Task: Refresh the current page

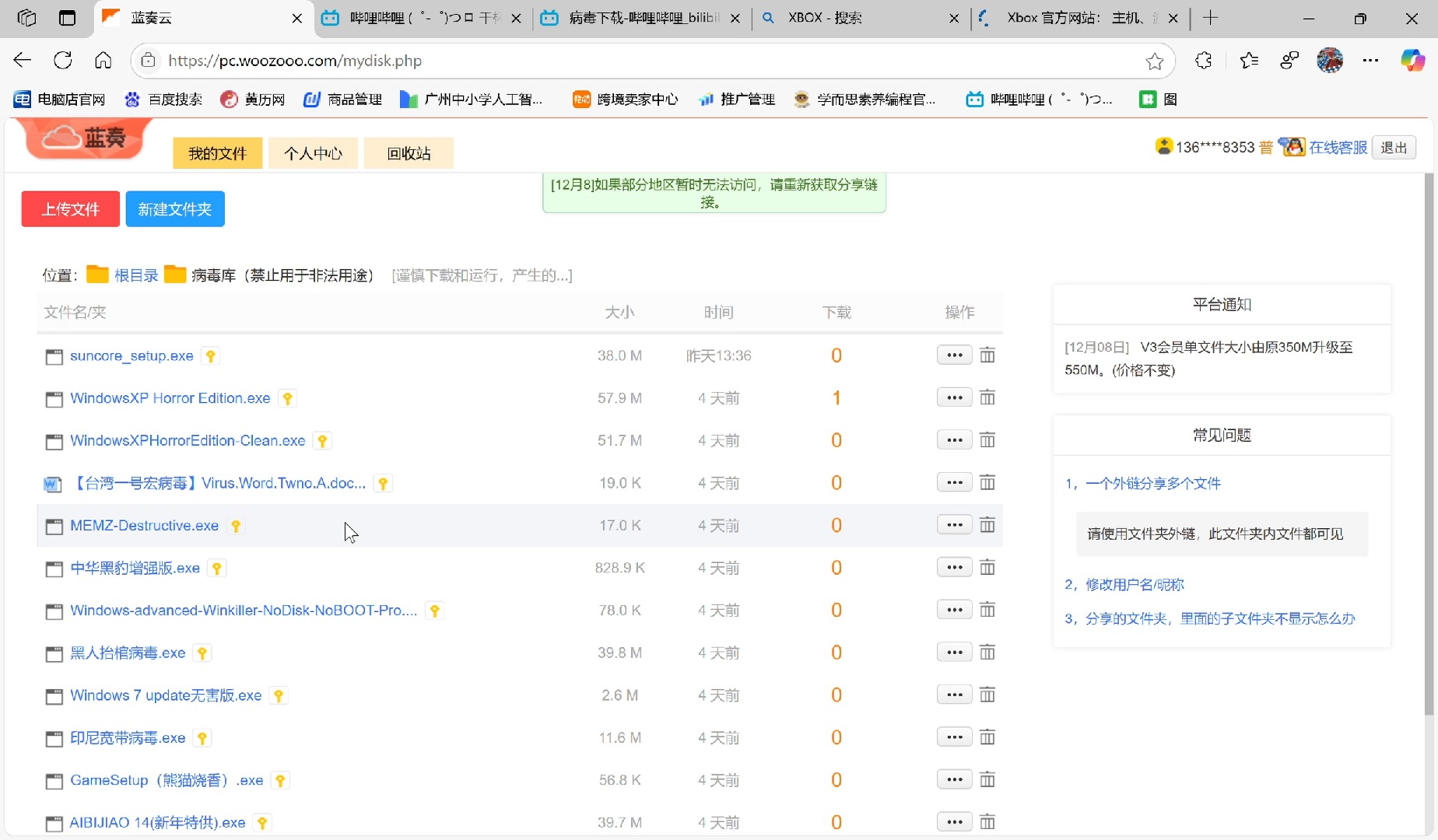Action: pyautogui.click(x=63, y=61)
